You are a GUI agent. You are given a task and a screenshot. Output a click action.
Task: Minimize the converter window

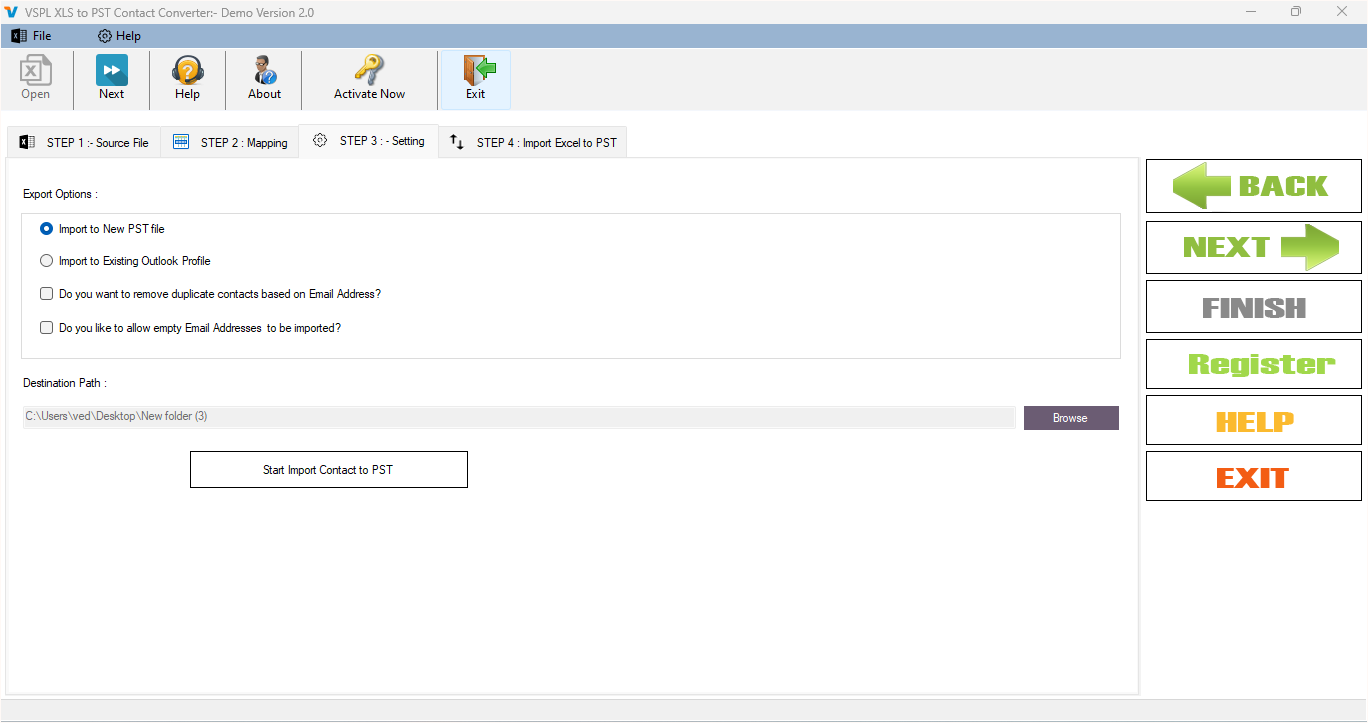(x=1251, y=12)
